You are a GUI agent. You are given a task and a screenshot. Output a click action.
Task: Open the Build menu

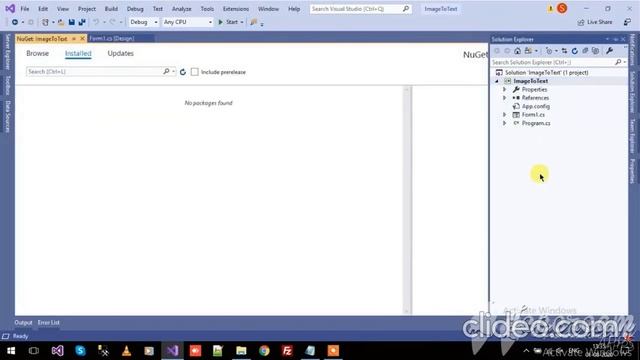(x=111, y=9)
